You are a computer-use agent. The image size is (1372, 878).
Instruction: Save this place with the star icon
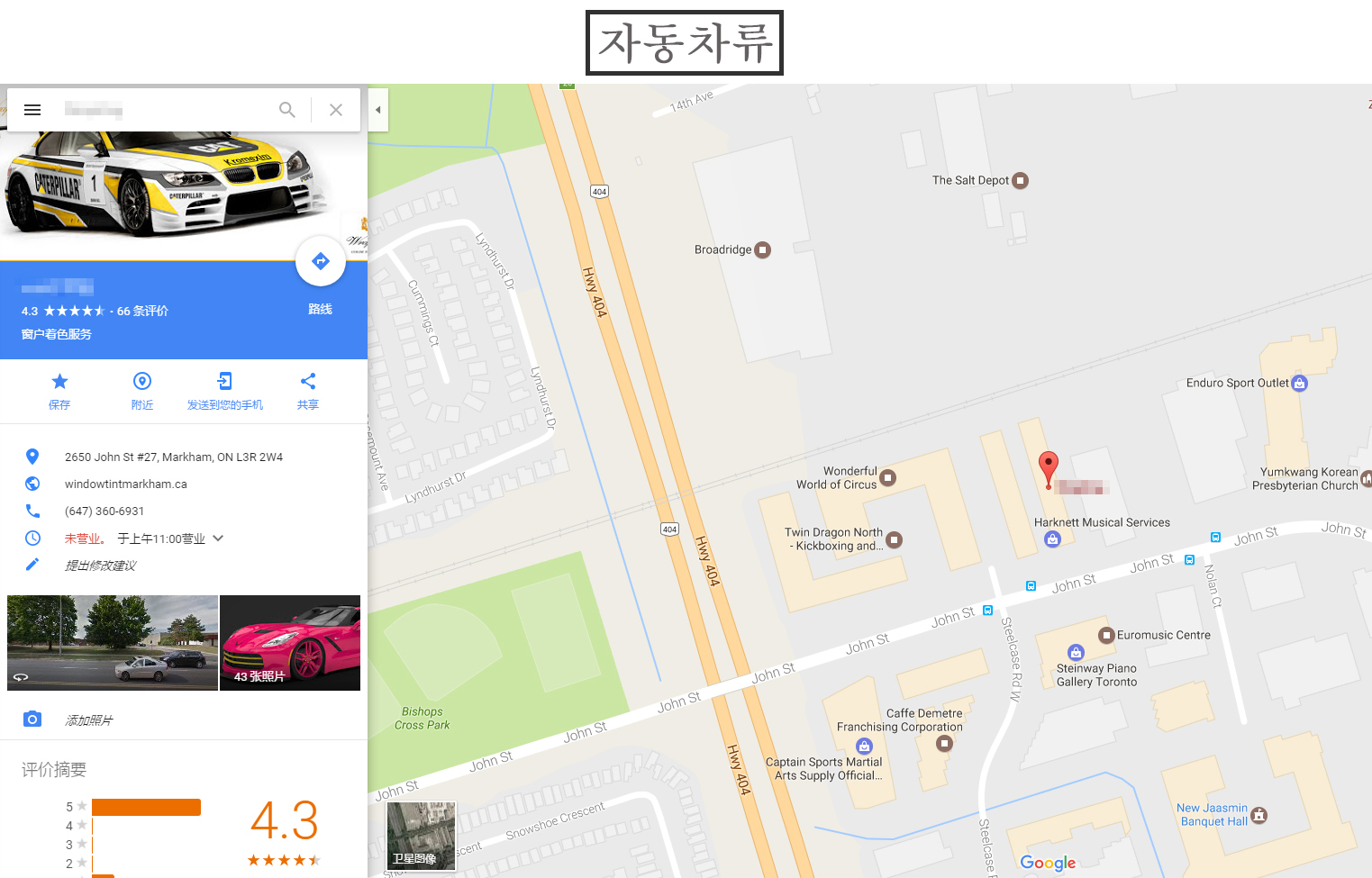[x=59, y=381]
